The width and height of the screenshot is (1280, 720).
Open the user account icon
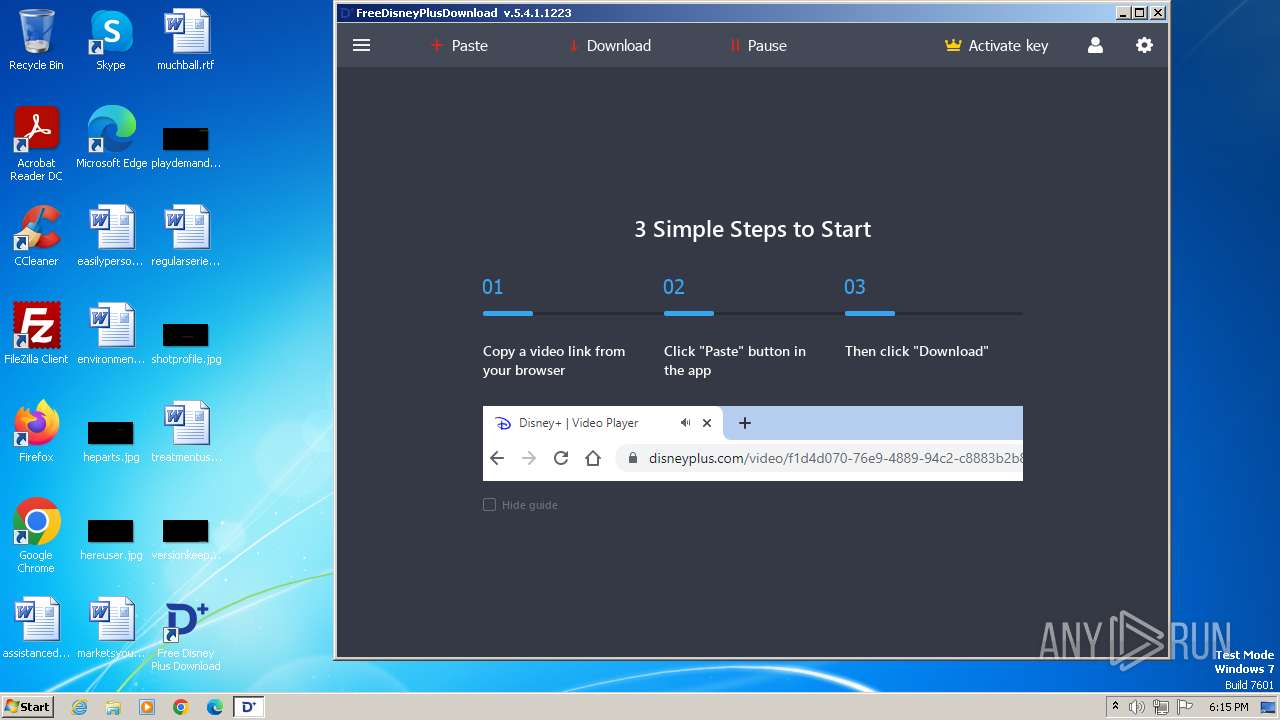click(x=1095, y=45)
